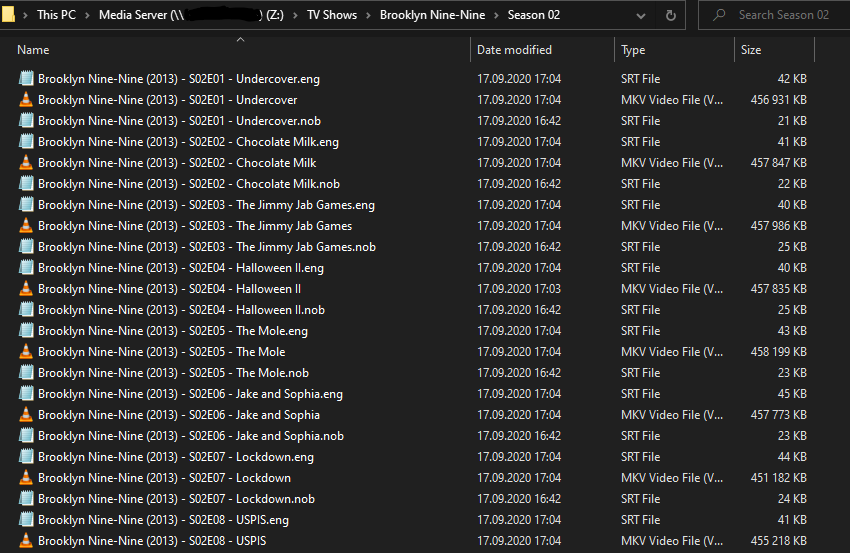850x553 pixels.
Task: Select file name S02E07 - Lockdown video
Action: click(x=164, y=478)
